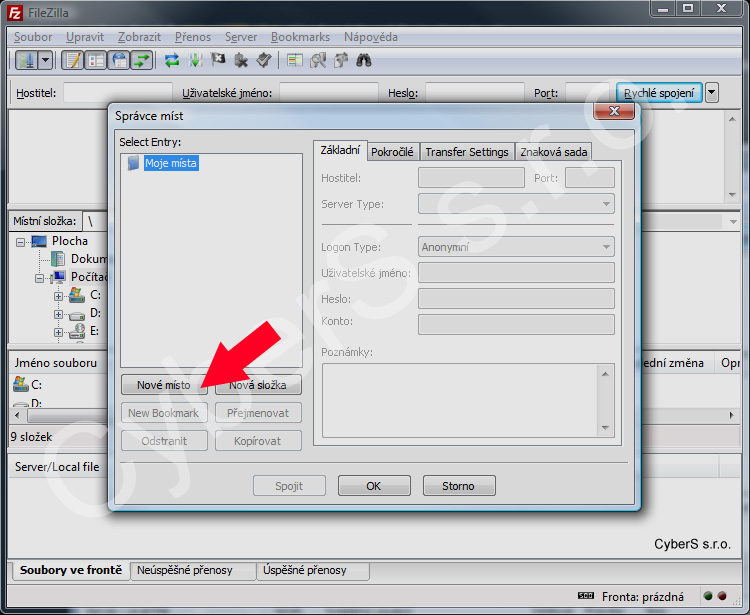Select Moje místa tree entry
The height and width of the screenshot is (615, 750).
click(x=171, y=163)
